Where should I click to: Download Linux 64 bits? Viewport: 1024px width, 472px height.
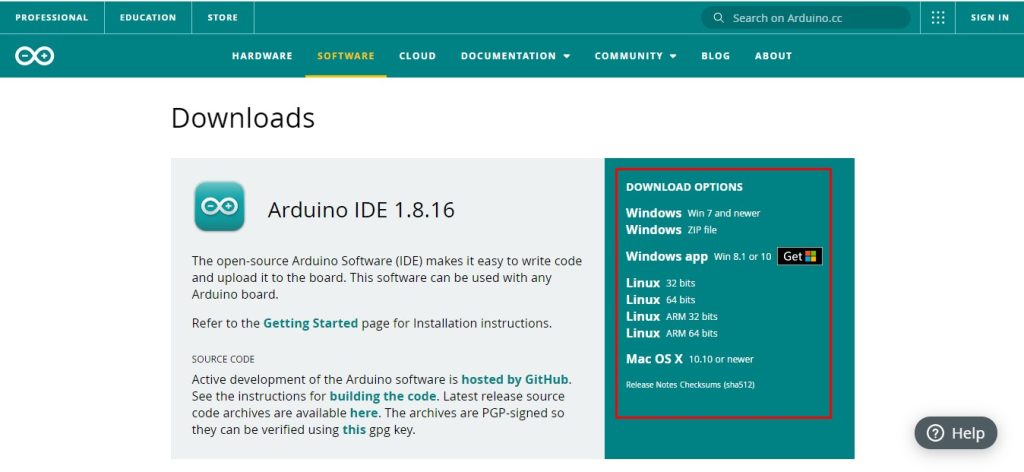tap(660, 300)
